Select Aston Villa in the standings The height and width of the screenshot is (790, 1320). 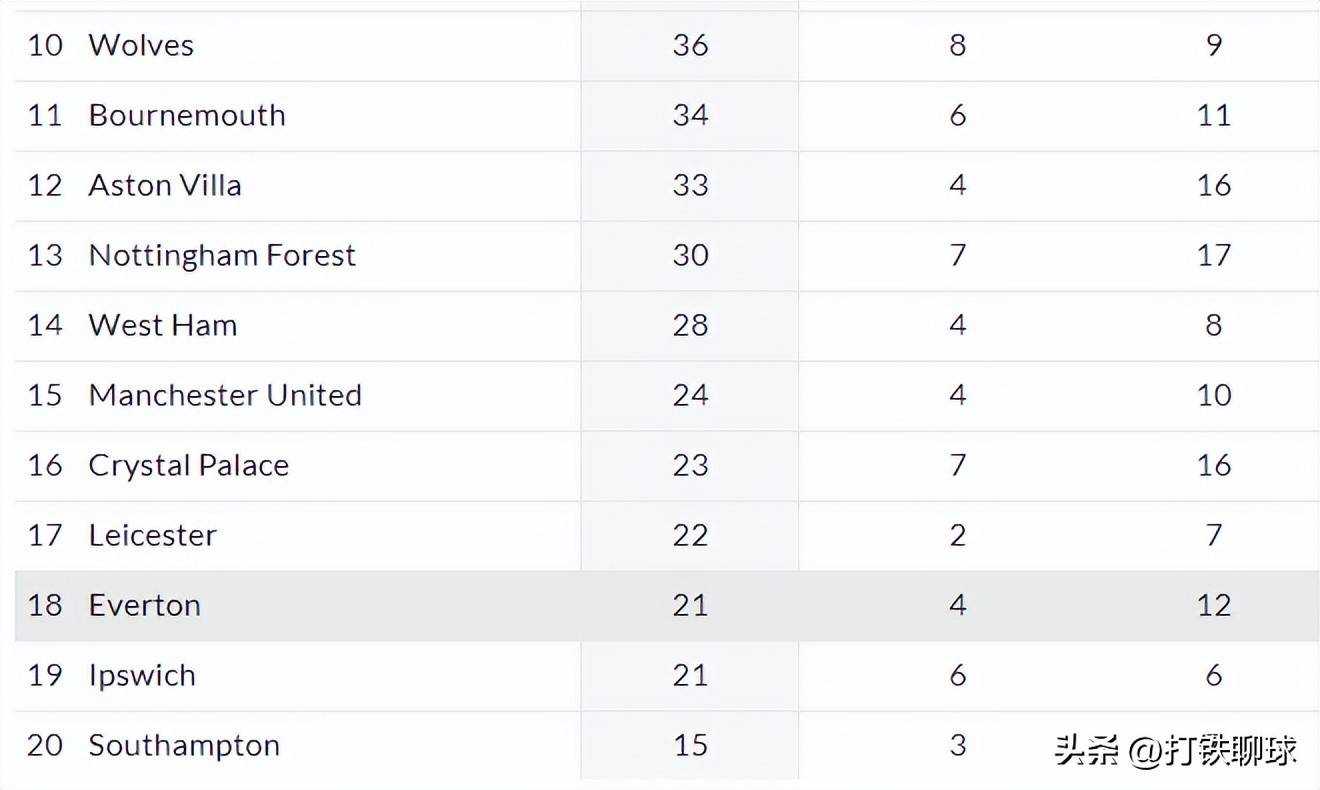165,185
